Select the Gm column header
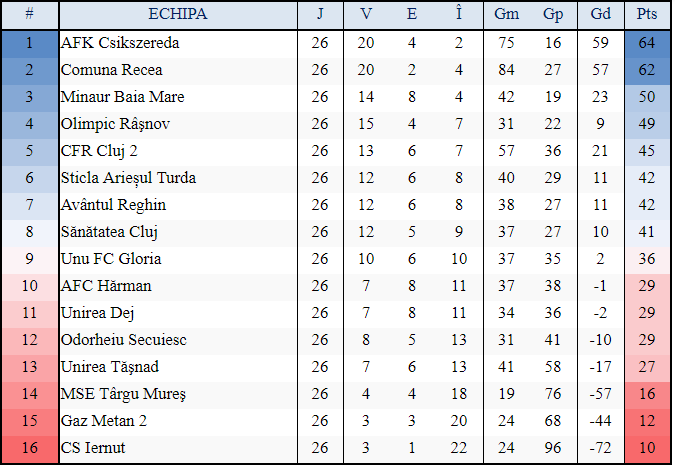675x465 pixels. tap(506, 14)
